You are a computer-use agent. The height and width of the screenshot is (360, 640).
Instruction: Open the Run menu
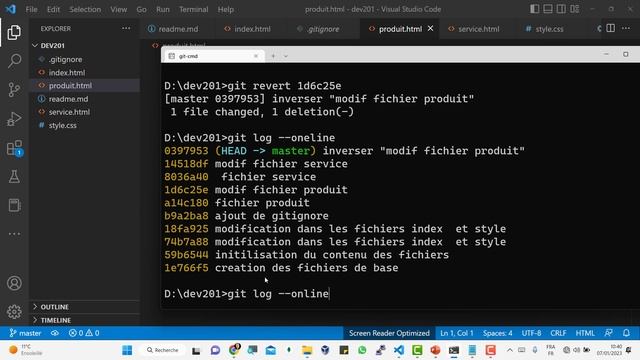point(162,9)
